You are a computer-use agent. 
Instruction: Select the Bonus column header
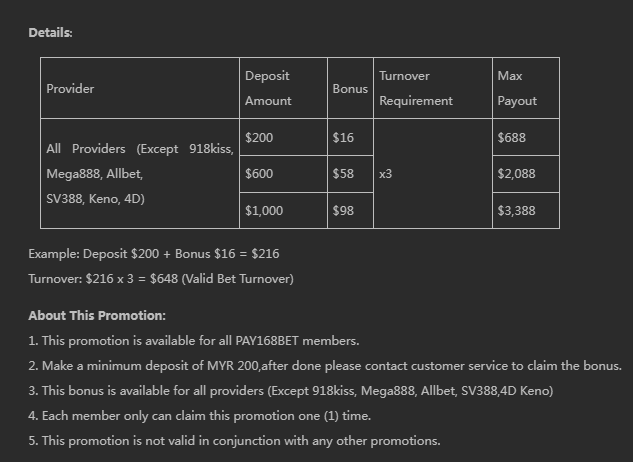(350, 89)
